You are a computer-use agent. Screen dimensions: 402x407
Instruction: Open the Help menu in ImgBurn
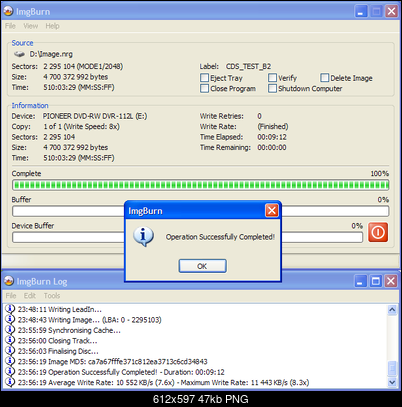[x=52, y=26]
